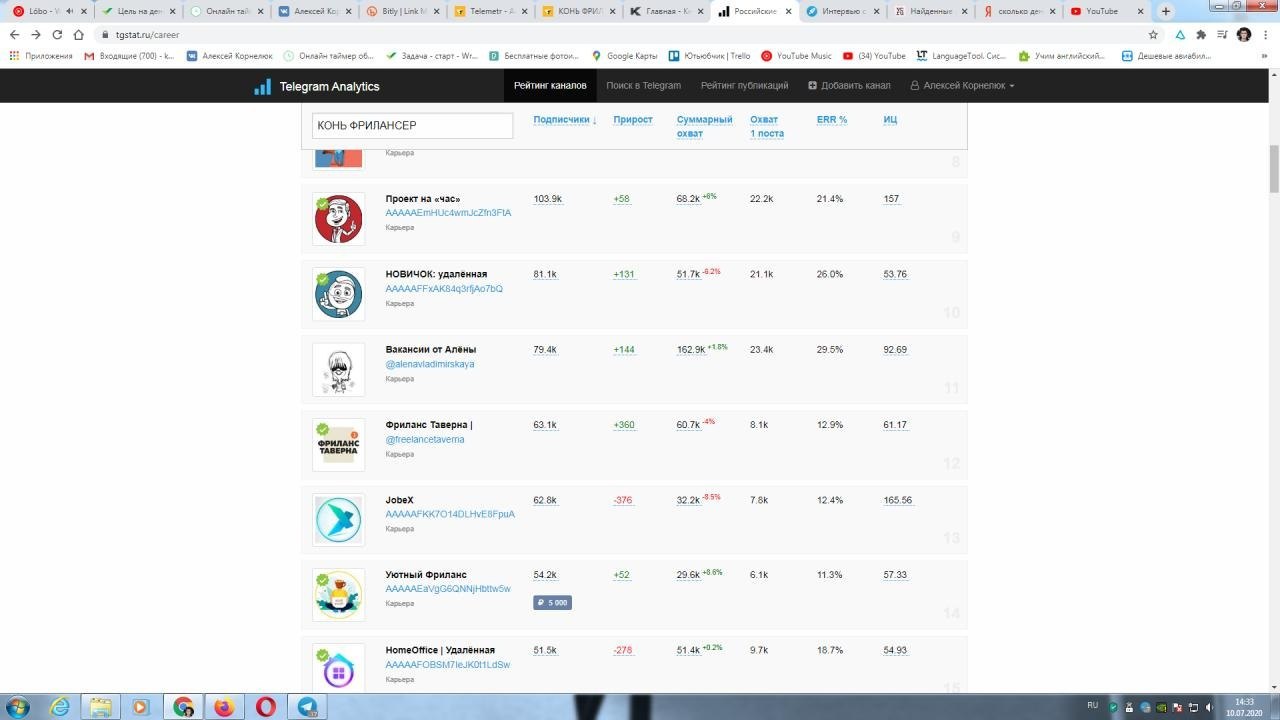This screenshot has width=1280, height=720.
Task: Reload the page with the refresh icon
Action: [57, 34]
